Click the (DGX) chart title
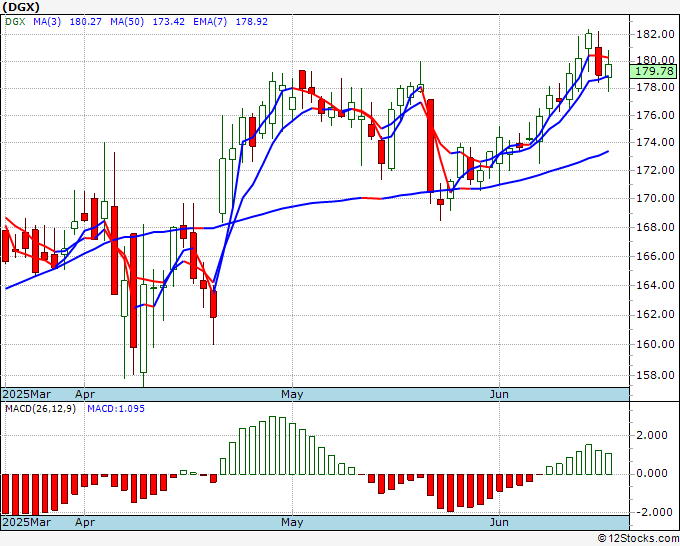This screenshot has height=546, width=680. click(21, 7)
